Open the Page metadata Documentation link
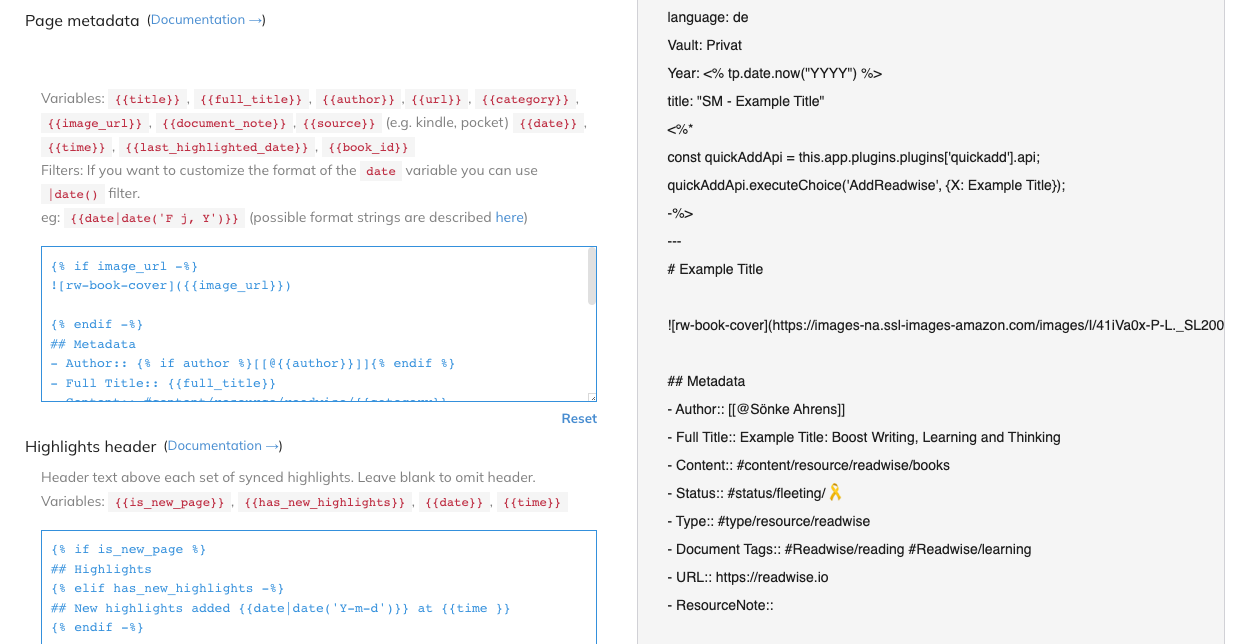 point(206,20)
